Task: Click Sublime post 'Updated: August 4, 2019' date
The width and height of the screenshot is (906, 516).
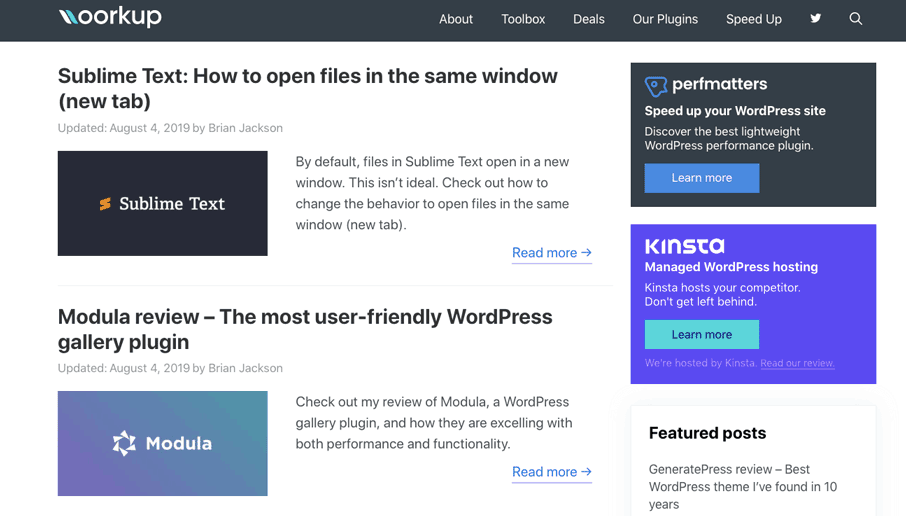Action: (x=124, y=128)
